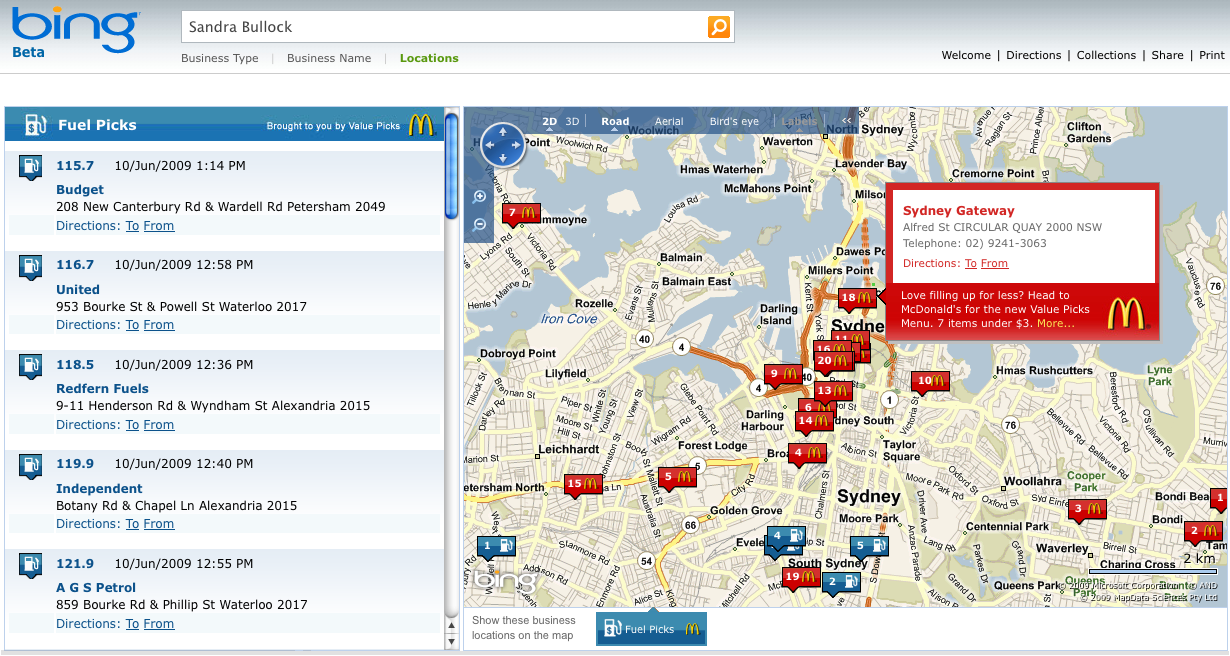Click Sydney Gateway title in popup

[958, 211]
